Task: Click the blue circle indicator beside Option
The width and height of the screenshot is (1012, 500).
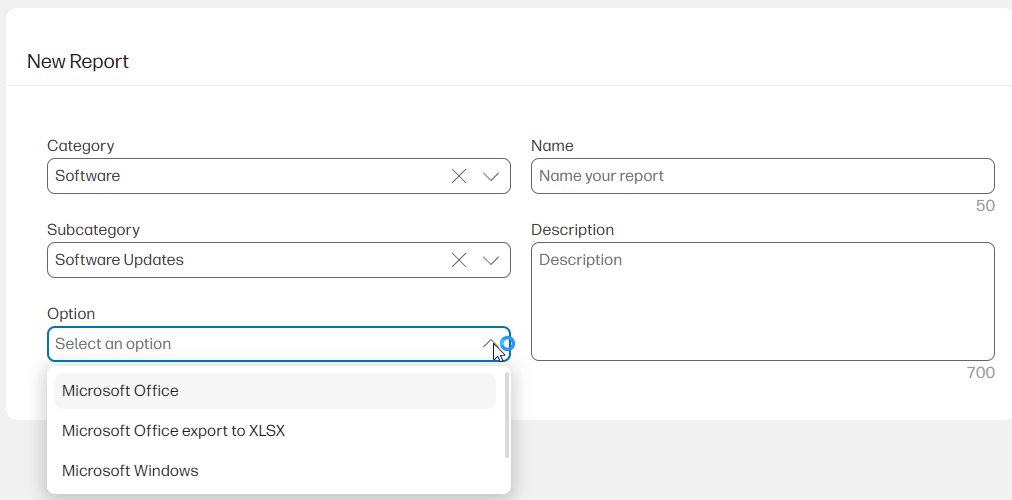Action: [x=508, y=344]
